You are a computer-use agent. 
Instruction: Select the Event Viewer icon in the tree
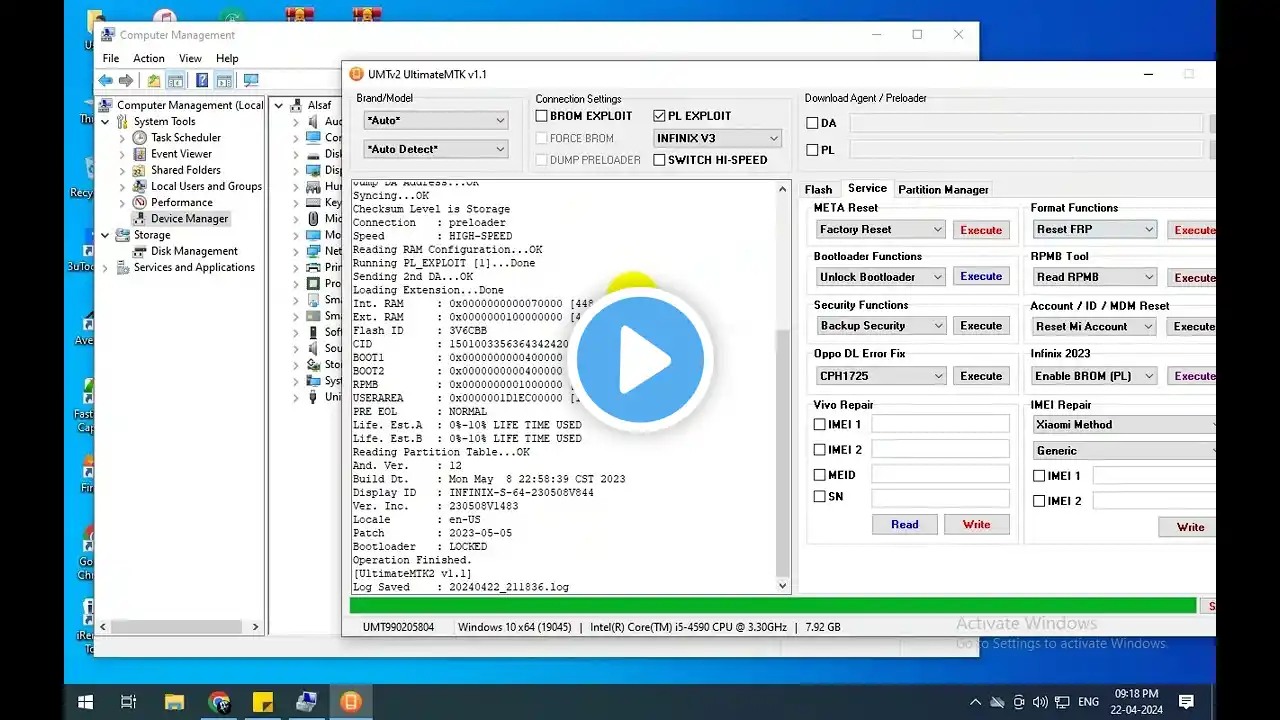coord(140,154)
